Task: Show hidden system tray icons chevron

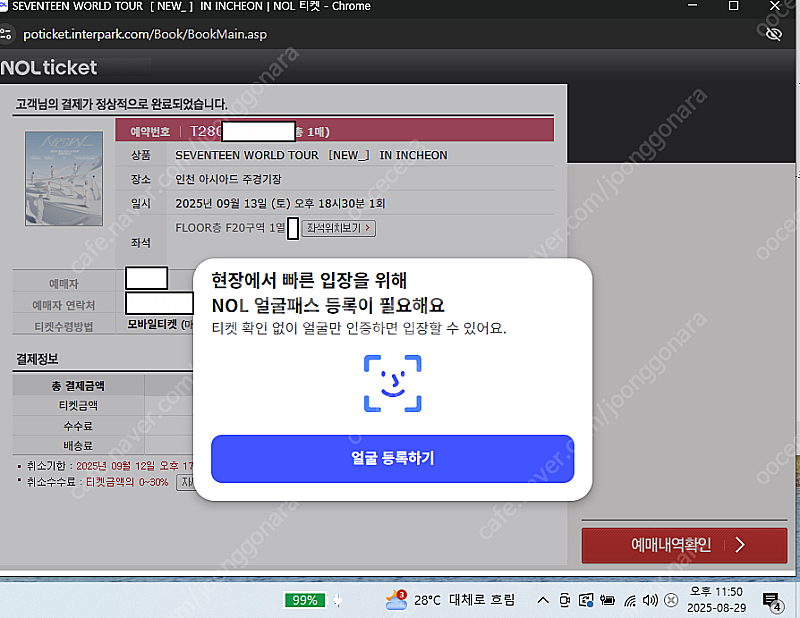Action: point(543,600)
